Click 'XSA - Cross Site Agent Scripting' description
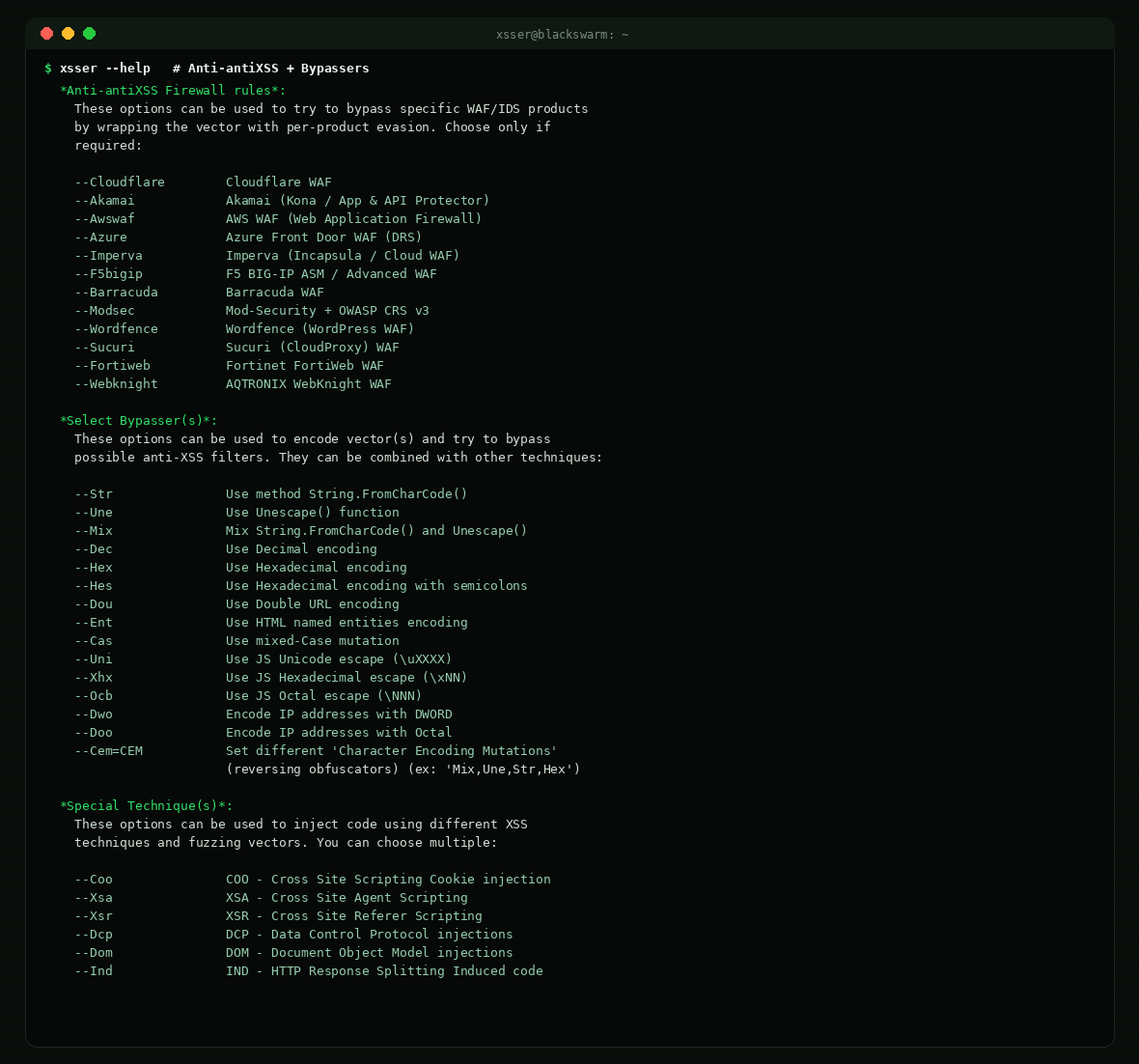This screenshot has width=1139, height=1064. pos(347,898)
